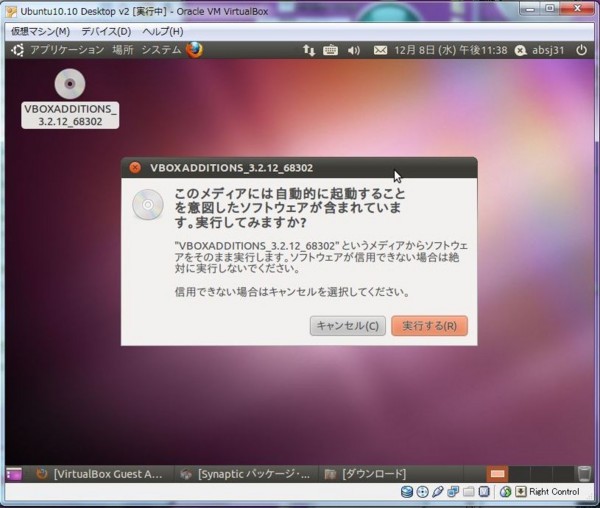Click the キャンセル(C) button
Viewport: 600px width, 508px height.
[347, 326]
